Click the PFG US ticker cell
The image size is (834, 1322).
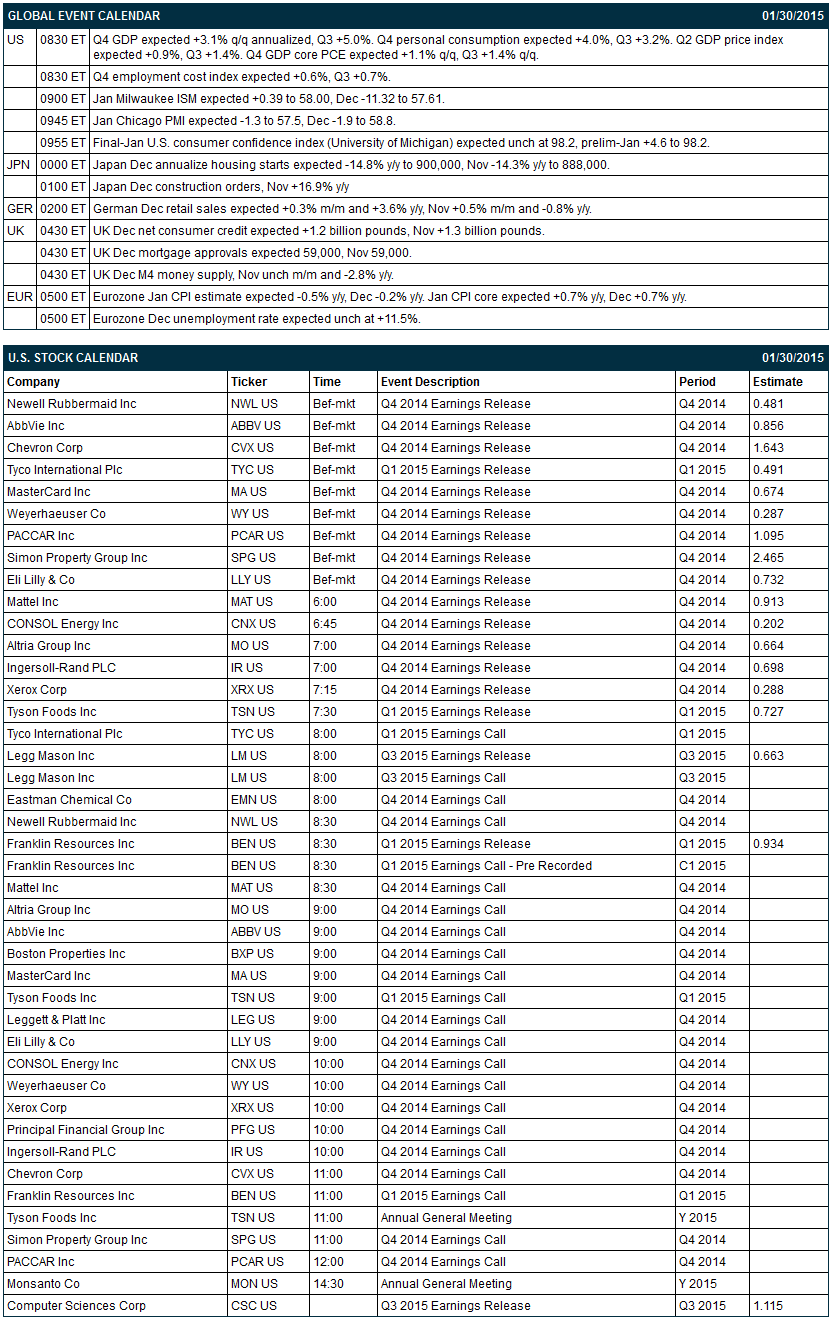click(x=268, y=1130)
